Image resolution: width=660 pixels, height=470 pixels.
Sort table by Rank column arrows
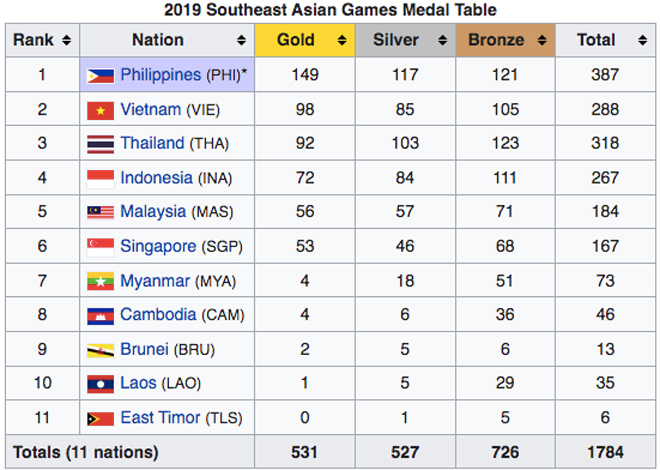66,41
